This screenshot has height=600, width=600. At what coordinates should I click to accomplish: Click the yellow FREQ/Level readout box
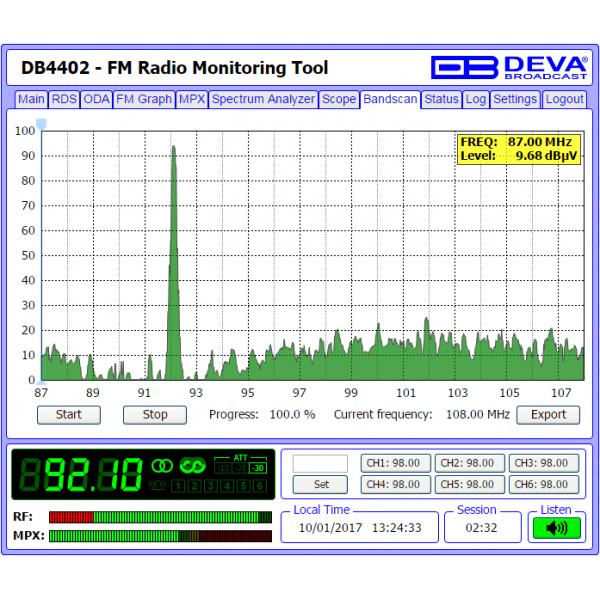pos(519,149)
